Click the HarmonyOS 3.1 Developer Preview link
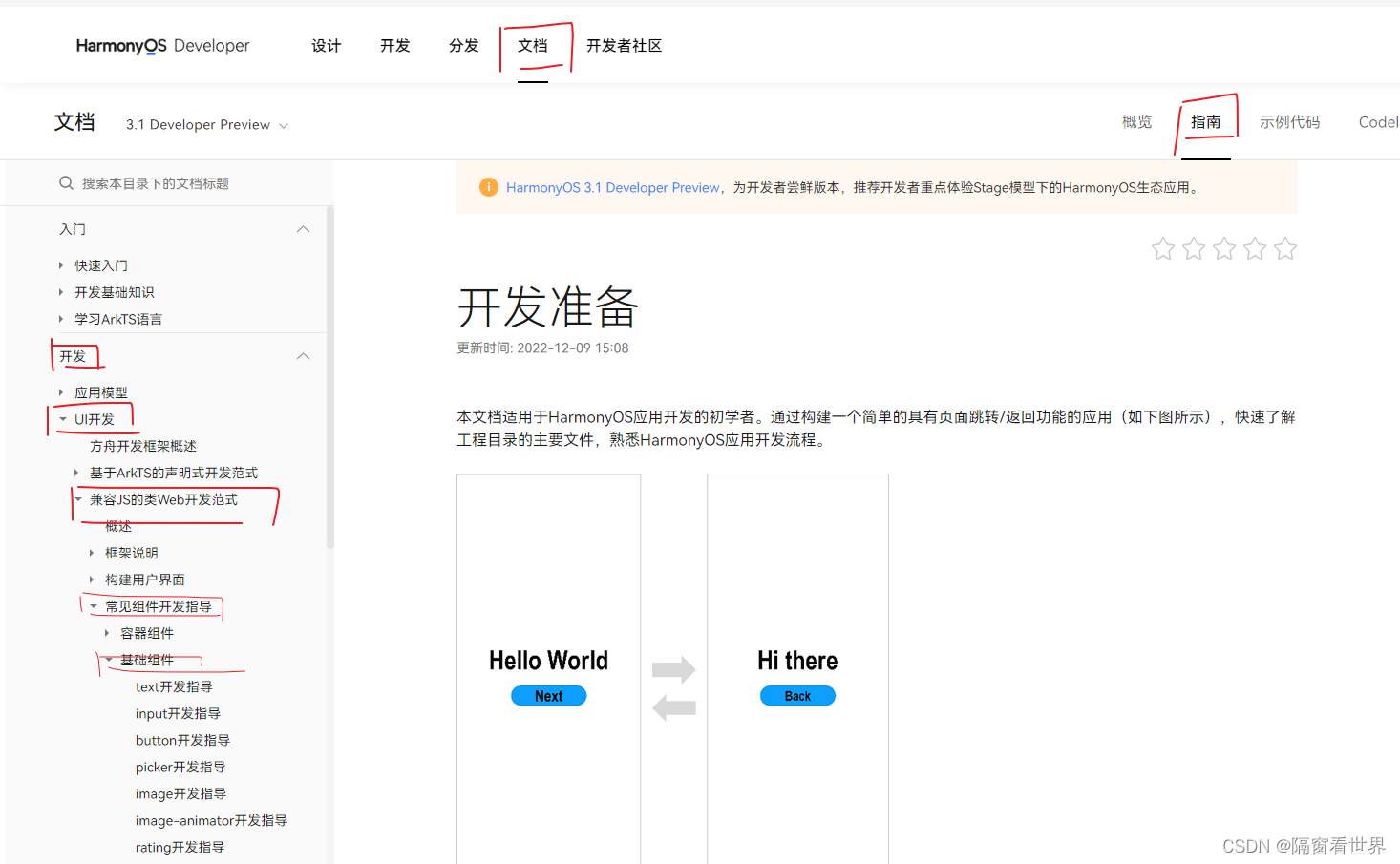Image resolution: width=1400 pixels, height=864 pixels. [x=612, y=187]
